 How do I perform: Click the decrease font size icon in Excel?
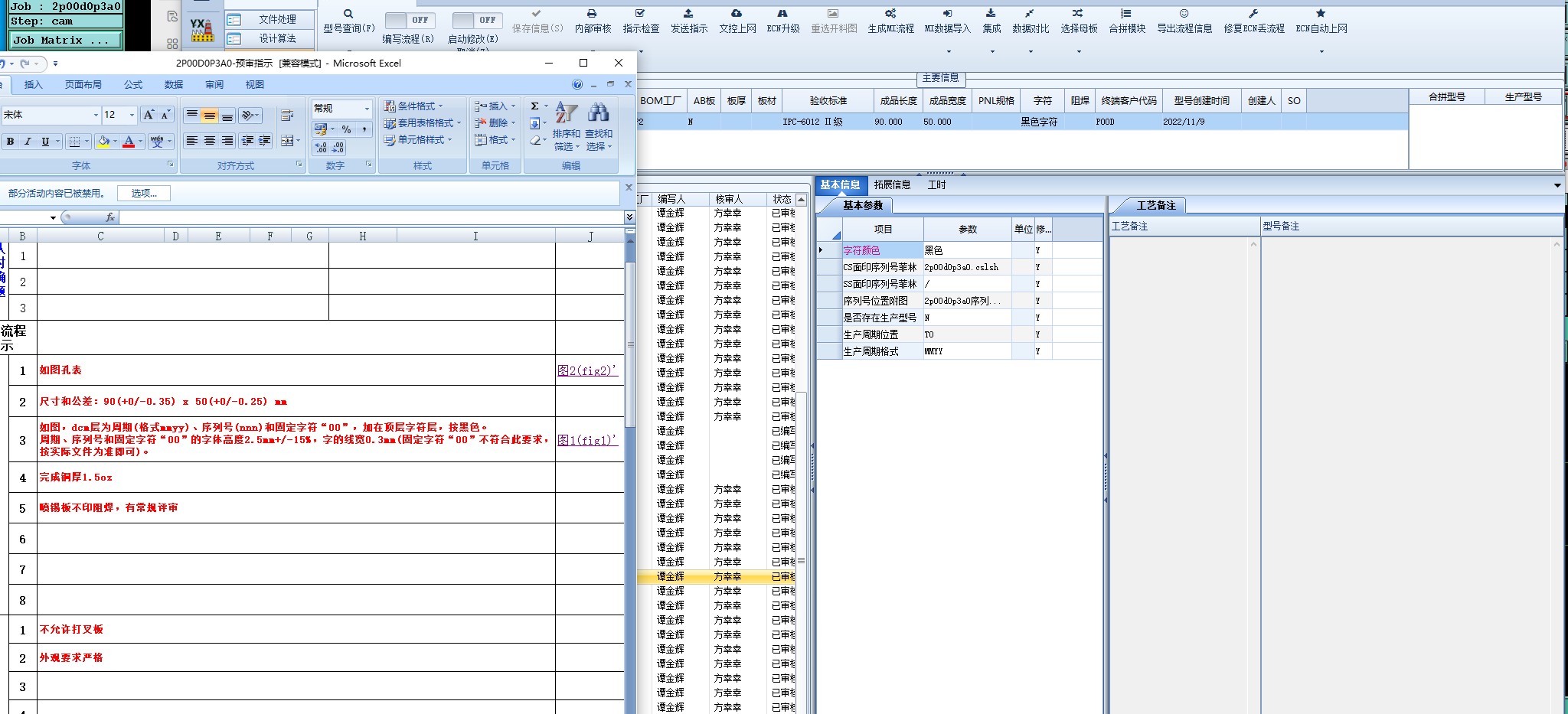coord(165,115)
